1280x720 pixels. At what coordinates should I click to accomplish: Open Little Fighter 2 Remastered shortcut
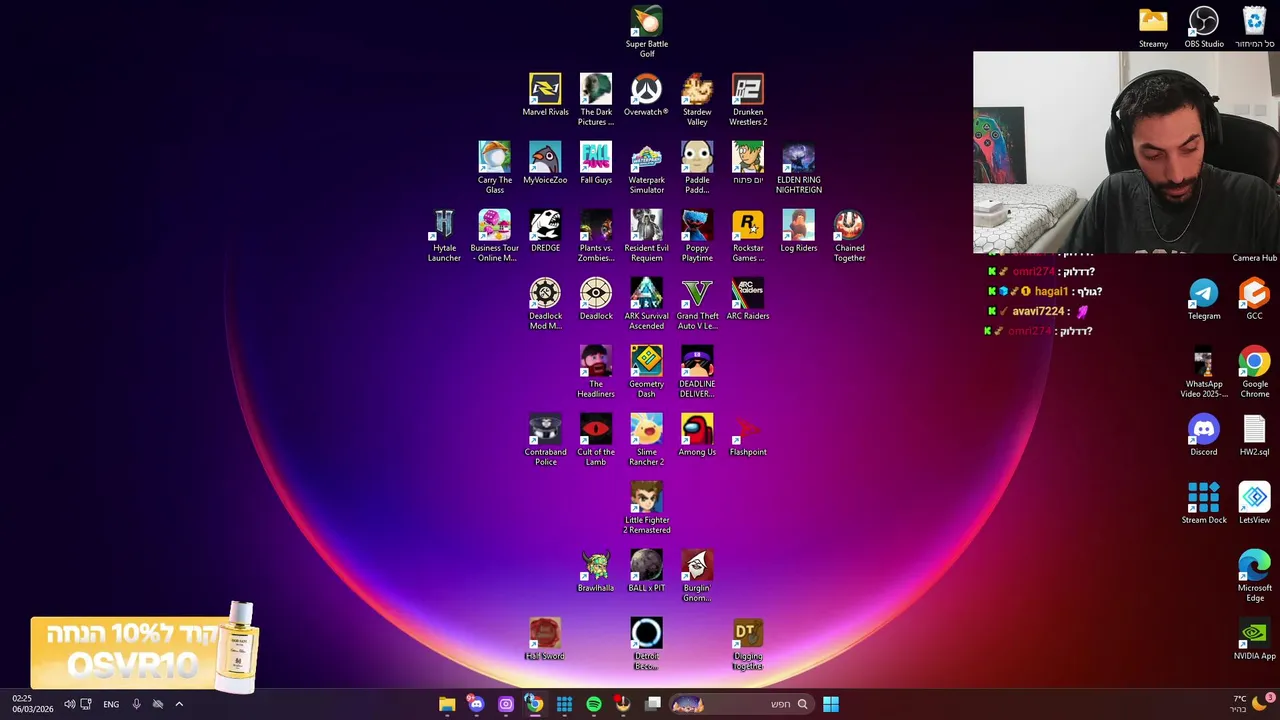(x=647, y=508)
